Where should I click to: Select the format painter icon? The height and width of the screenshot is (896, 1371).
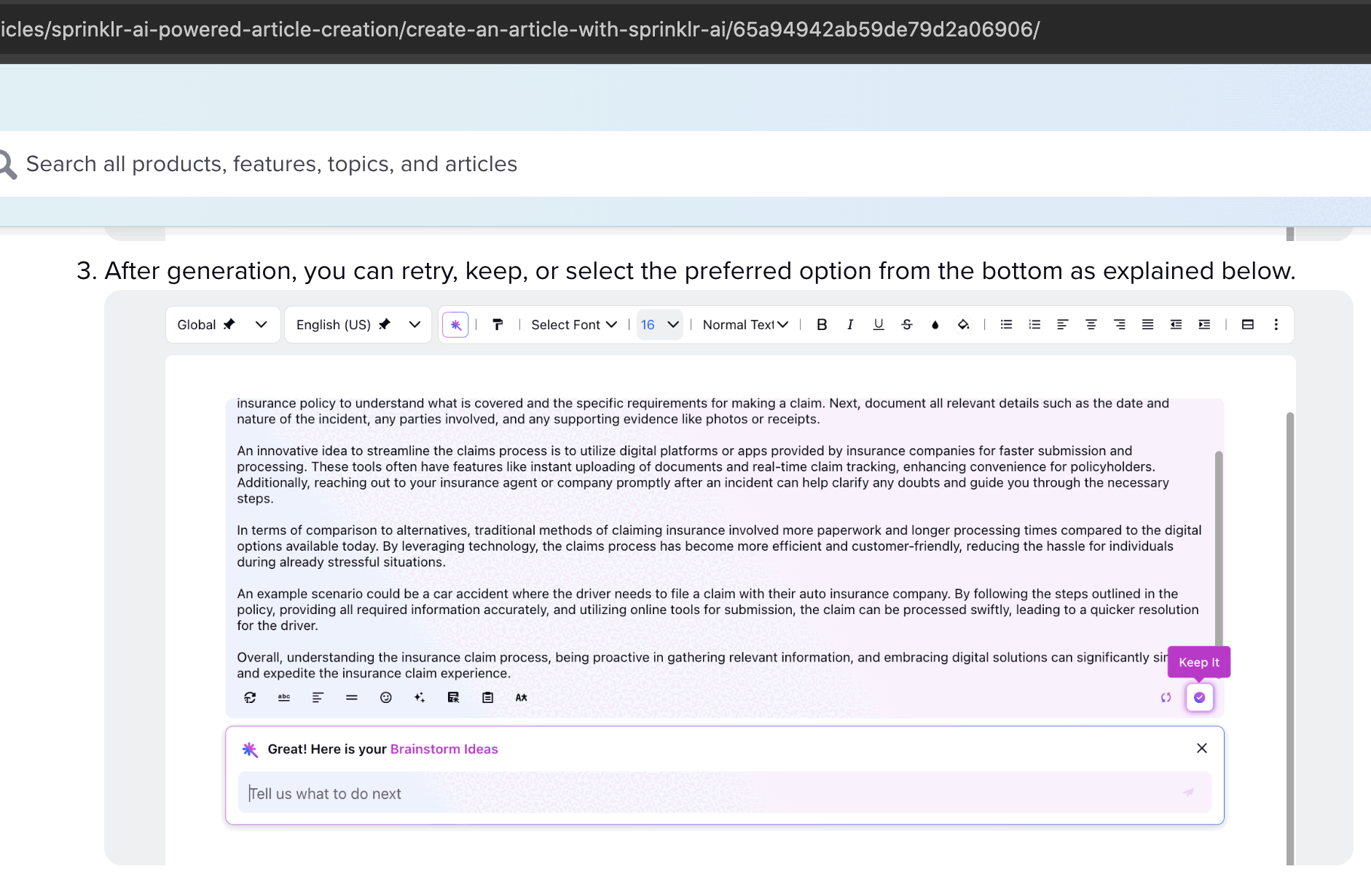[x=498, y=325]
